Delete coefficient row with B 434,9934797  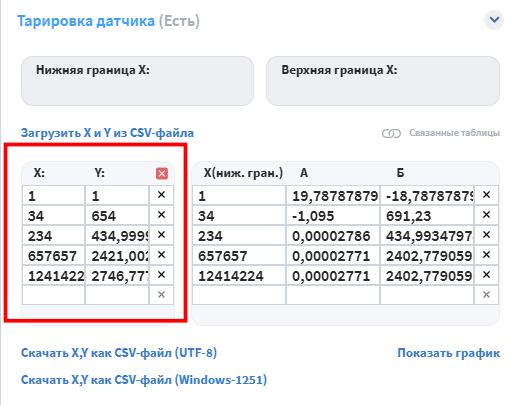click(x=486, y=235)
